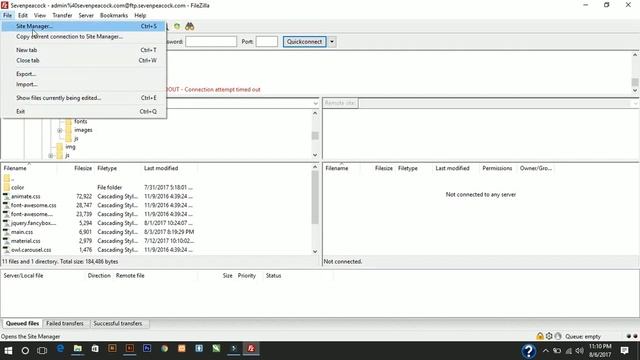
Task: Open the Quickconnect history dropdown arrow
Action: [332, 42]
